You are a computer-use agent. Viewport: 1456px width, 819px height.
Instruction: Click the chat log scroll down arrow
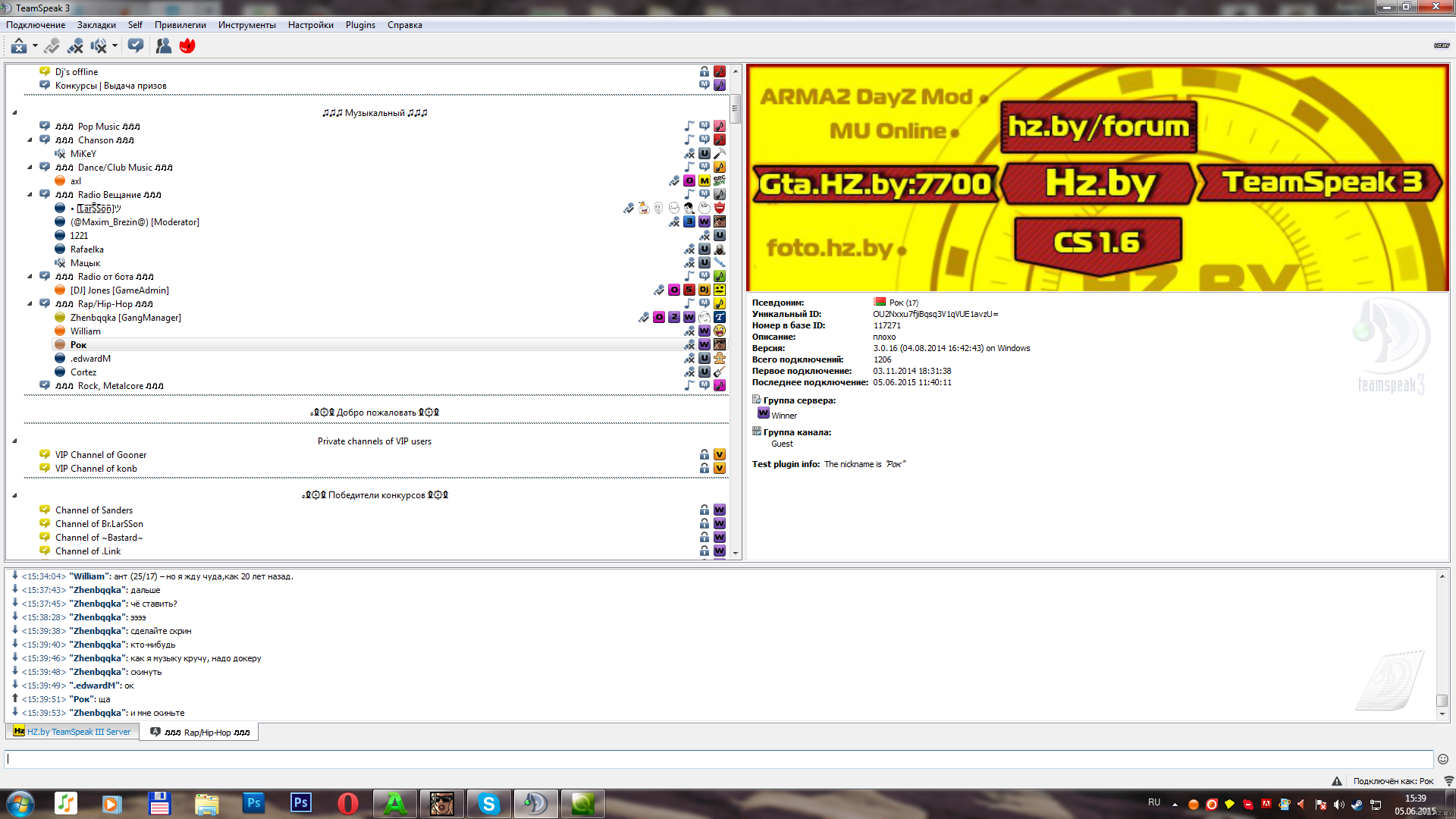coord(1442,714)
